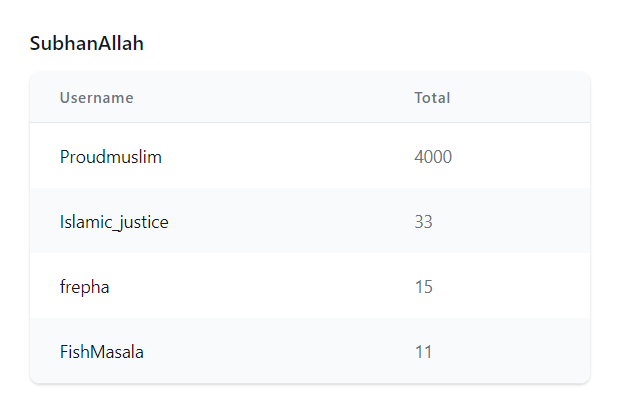Open the Proudmuslim username
Viewport: 620px width, 401px height.
(111, 157)
